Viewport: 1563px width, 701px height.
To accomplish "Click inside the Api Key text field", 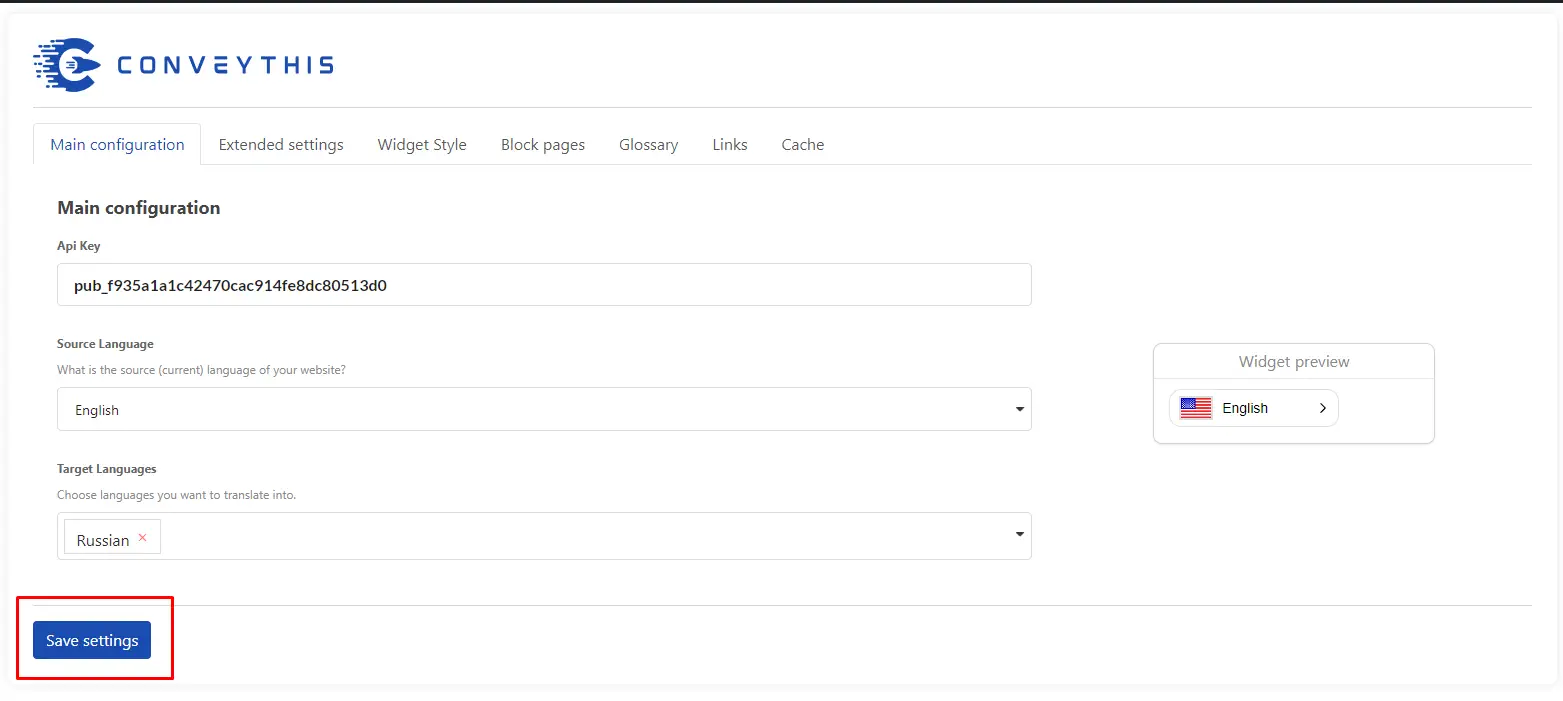I will coord(544,285).
